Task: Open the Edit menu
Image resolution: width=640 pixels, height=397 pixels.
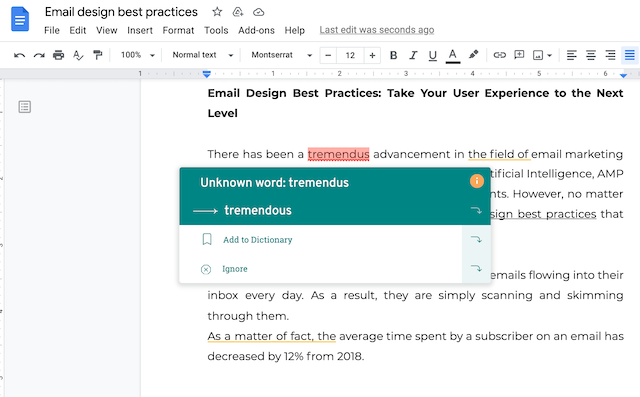Action: click(x=78, y=30)
